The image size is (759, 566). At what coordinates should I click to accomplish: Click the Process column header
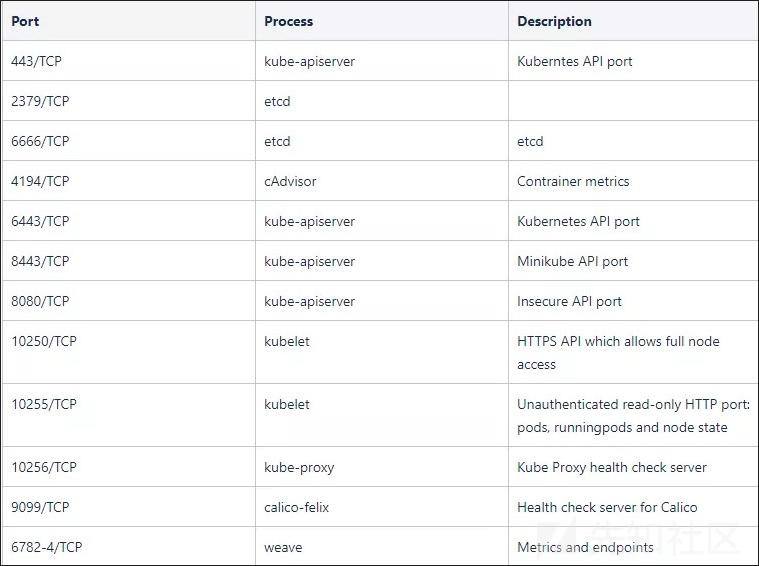(288, 21)
